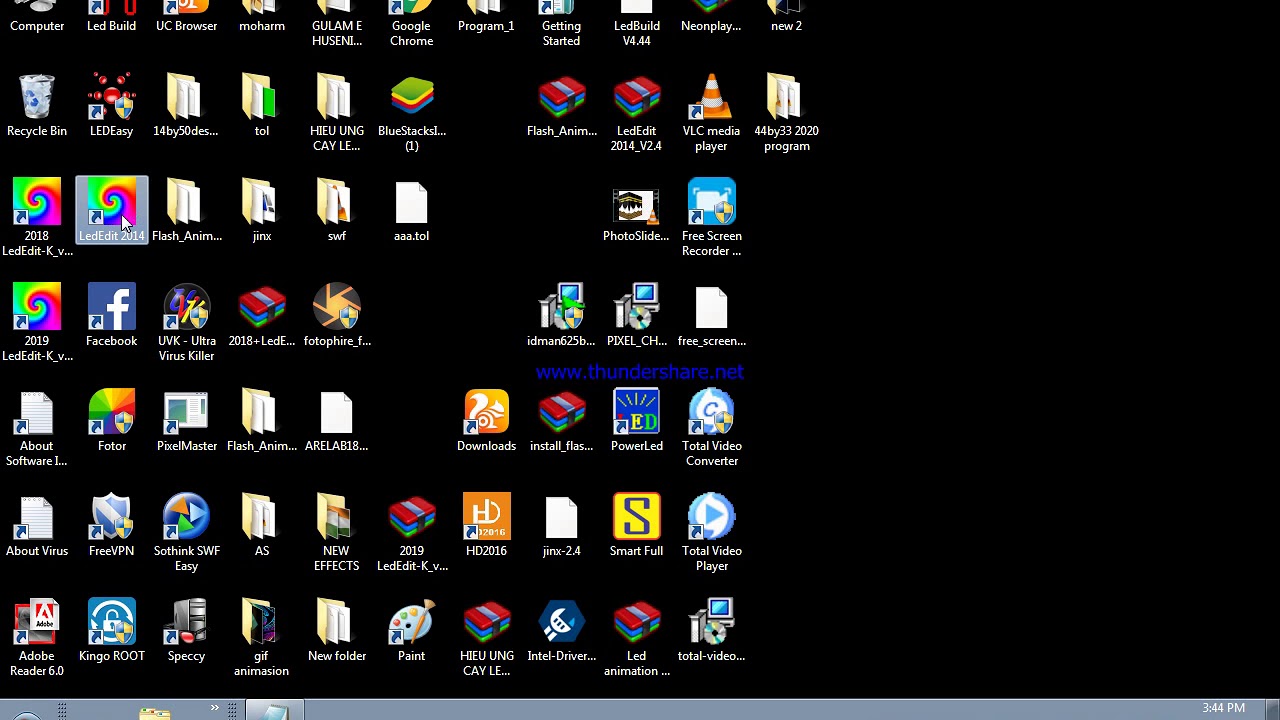The image size is (1280, 720).
Task: Open free_screen... file
Action: [x=711, y=316]
